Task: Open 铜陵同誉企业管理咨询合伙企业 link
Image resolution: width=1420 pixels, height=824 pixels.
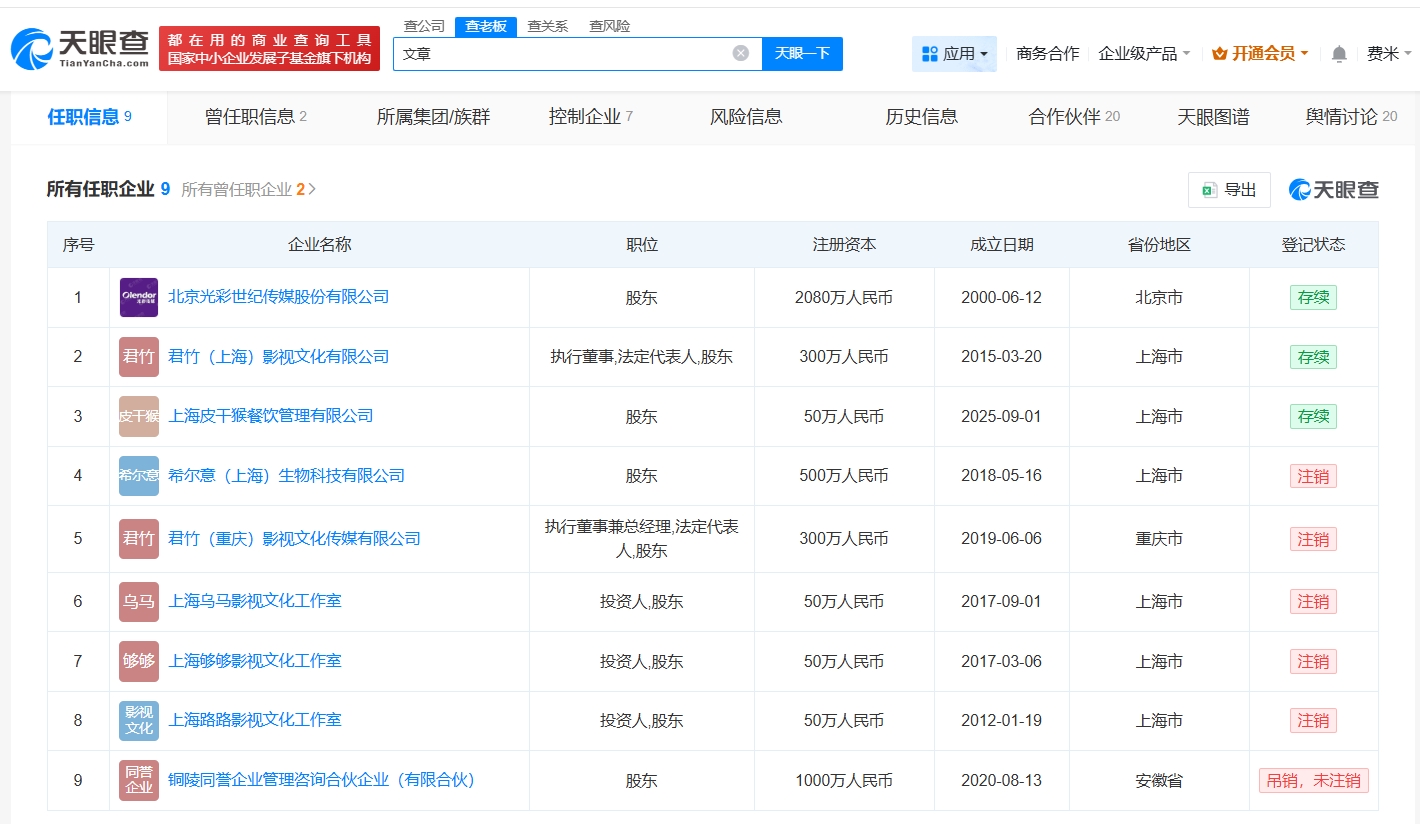Action: click(322, 780)
